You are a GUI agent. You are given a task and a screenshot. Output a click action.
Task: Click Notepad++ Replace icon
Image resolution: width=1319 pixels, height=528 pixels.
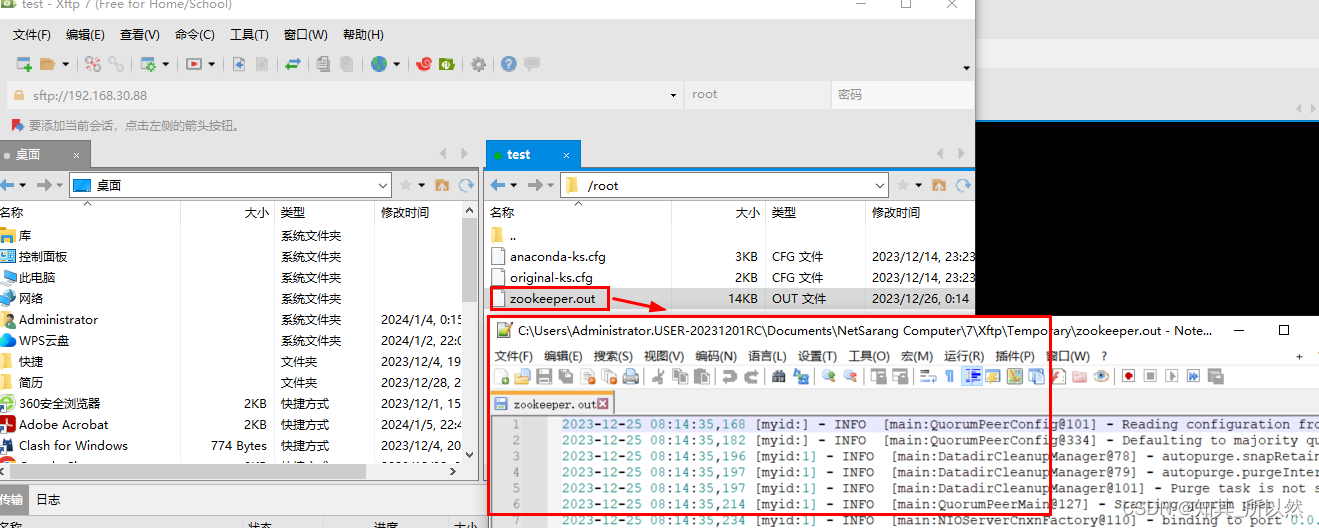click(800, 377)
